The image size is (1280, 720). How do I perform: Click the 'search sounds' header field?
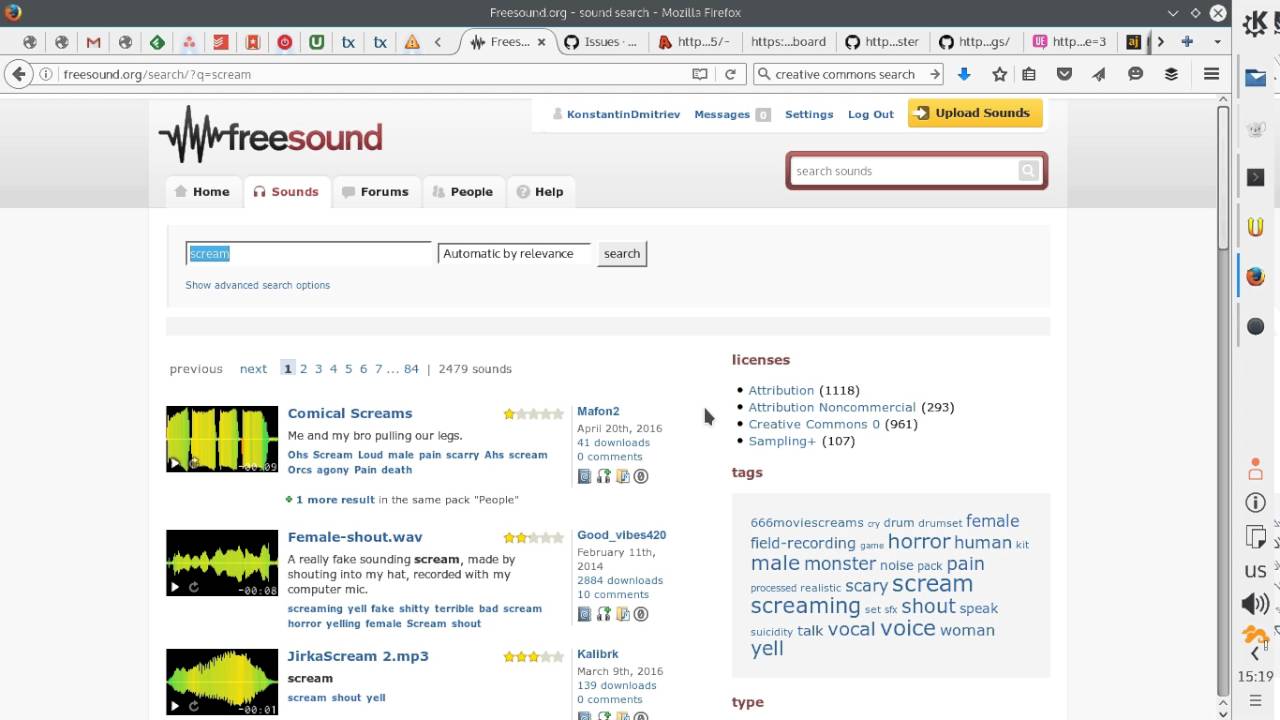tap(905, 171)
